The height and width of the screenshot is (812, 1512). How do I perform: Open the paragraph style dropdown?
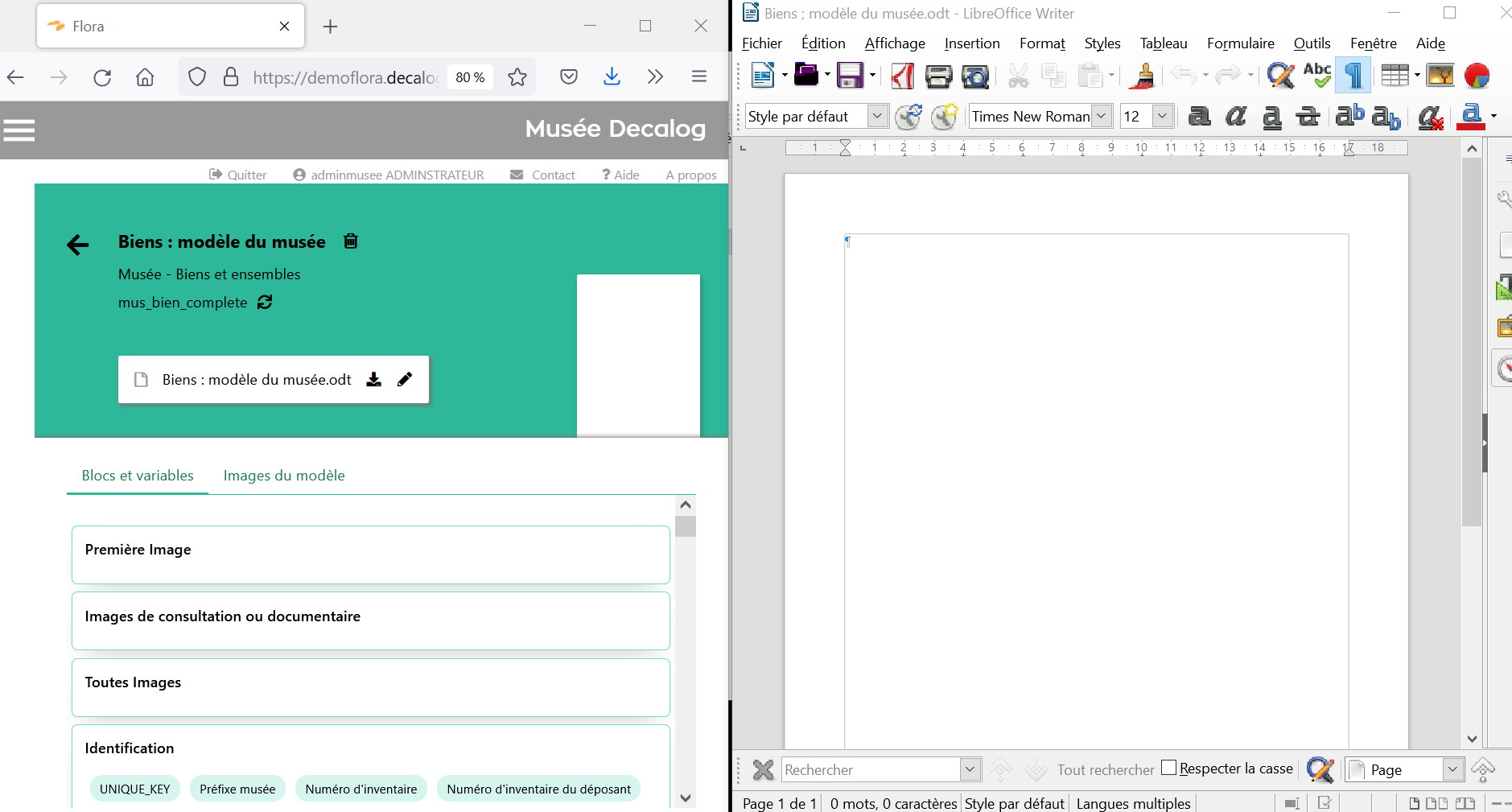(877, 117)
